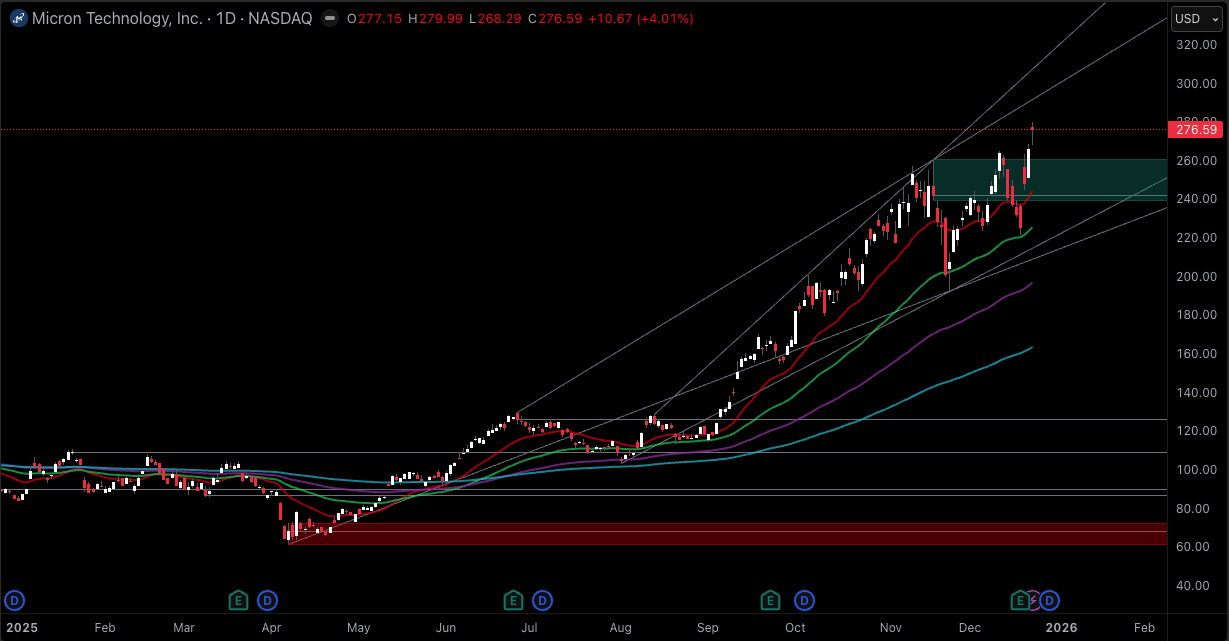Image resolution: width=1229 pixels, height=641 pixels.
Task: Click the blue dividend marker below April
Action: pyautogui.click(x=267, y=600)
